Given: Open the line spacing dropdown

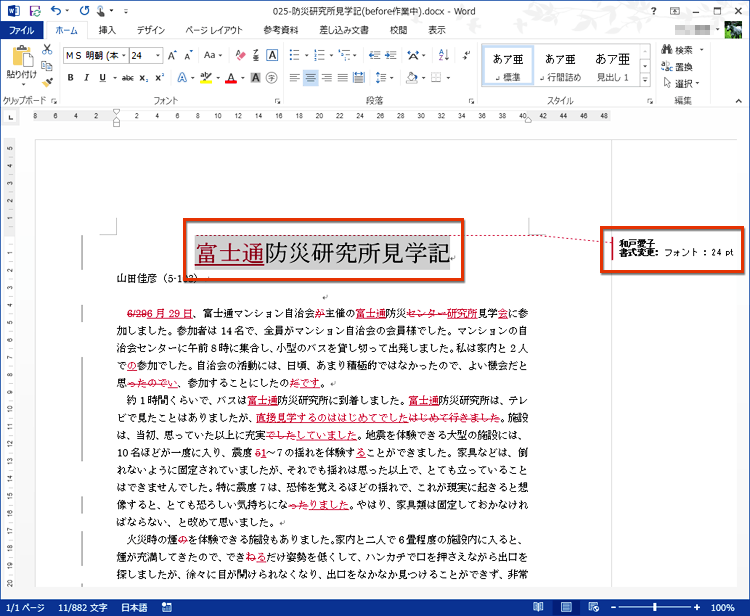Looking at the screenshot, I should tap(385, 77).
